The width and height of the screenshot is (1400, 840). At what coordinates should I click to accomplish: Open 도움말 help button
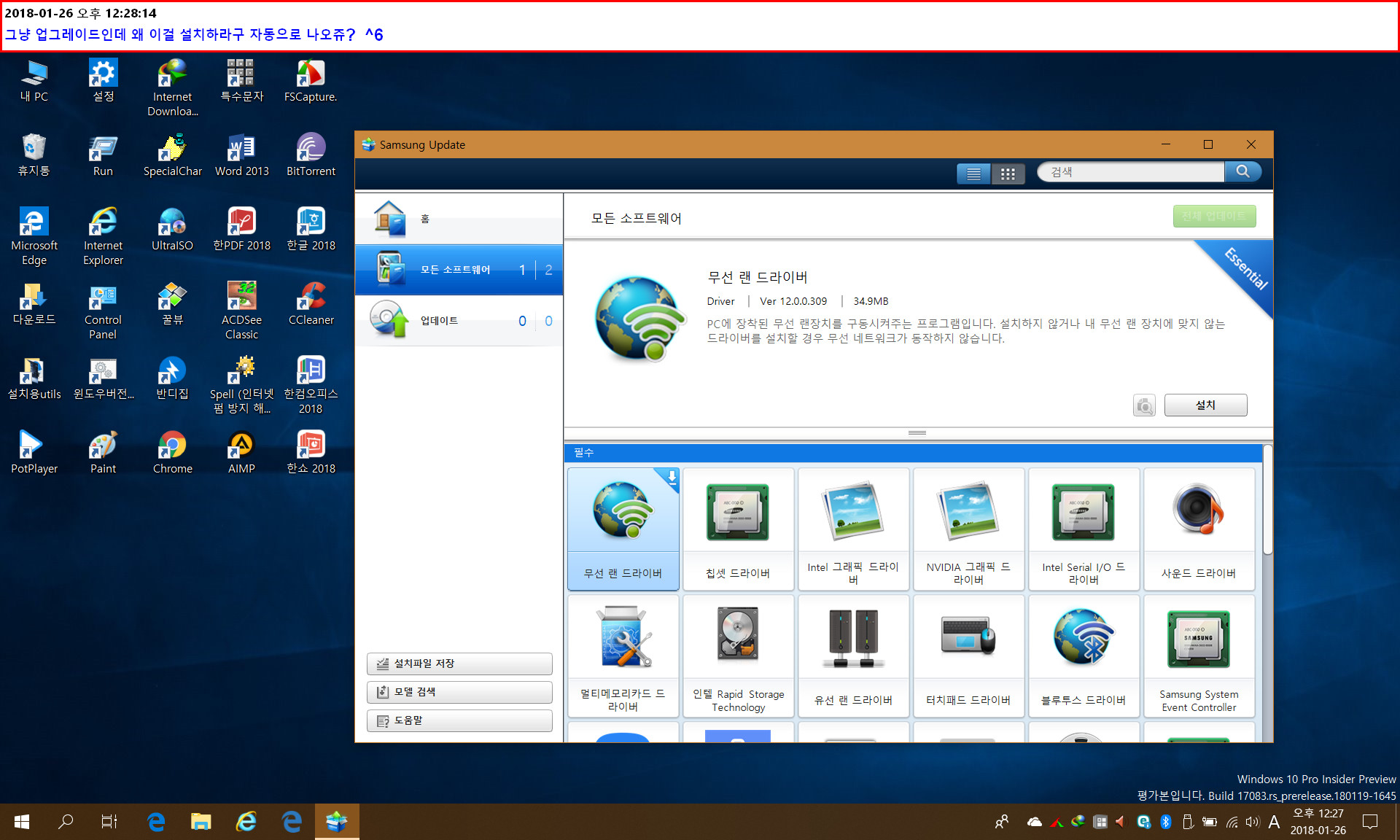[x=459, y=720]
